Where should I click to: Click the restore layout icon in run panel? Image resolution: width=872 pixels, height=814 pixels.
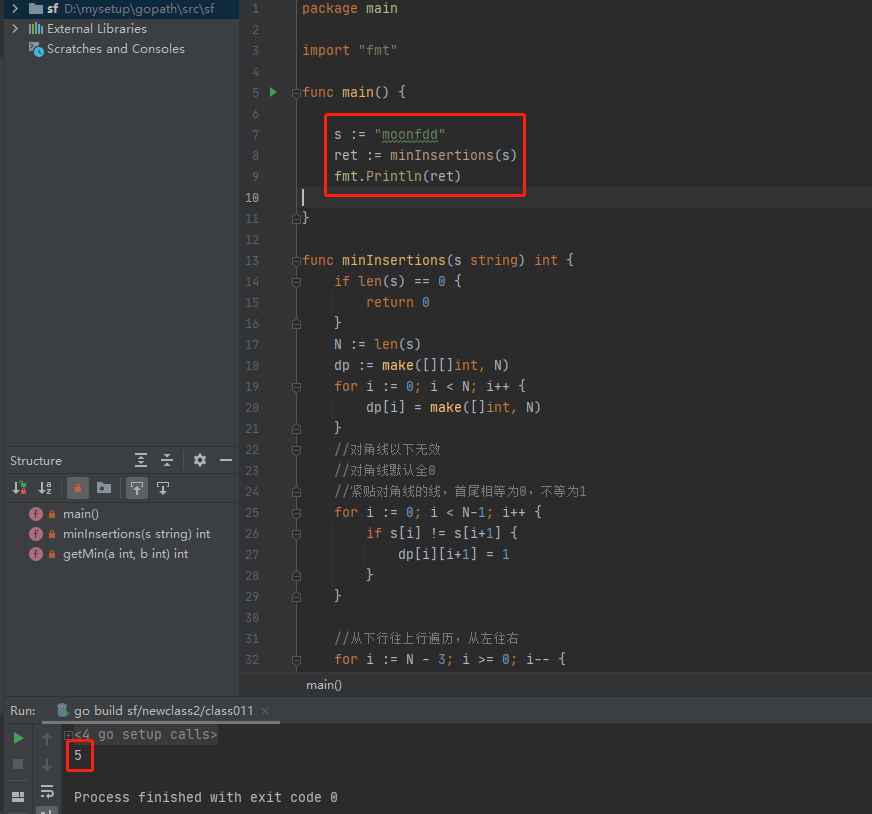[x=18, y=797]
